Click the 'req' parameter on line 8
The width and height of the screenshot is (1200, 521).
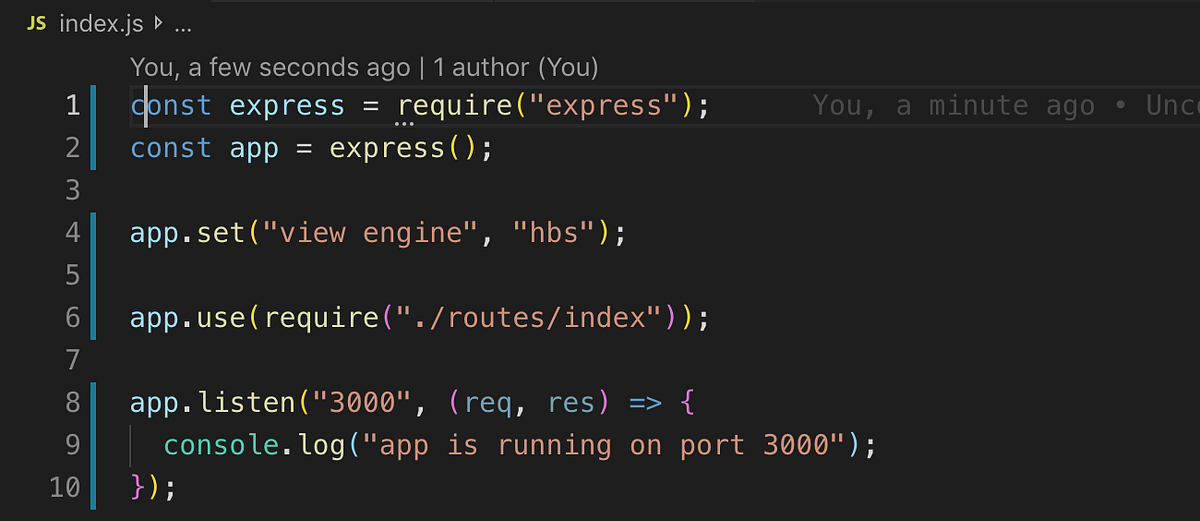point(487,405)
